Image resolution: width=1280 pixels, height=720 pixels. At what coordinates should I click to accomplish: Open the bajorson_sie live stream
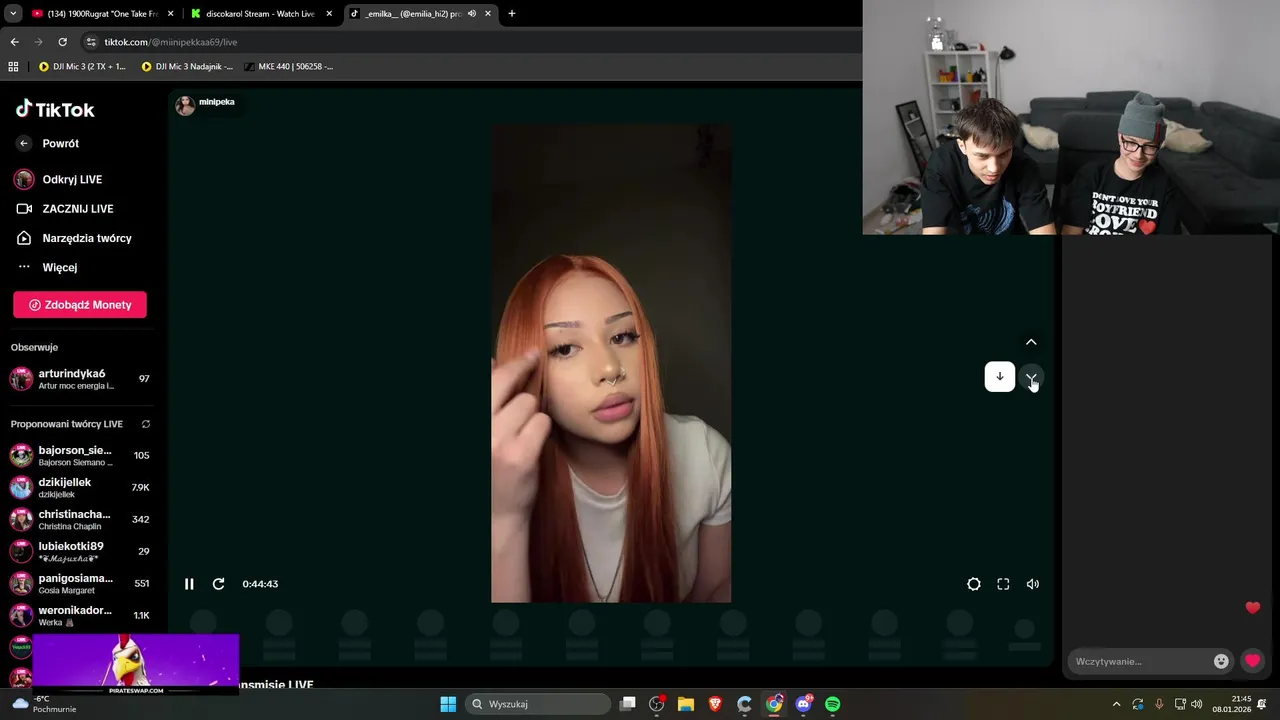pyautogui.click(x=80, y=456)
